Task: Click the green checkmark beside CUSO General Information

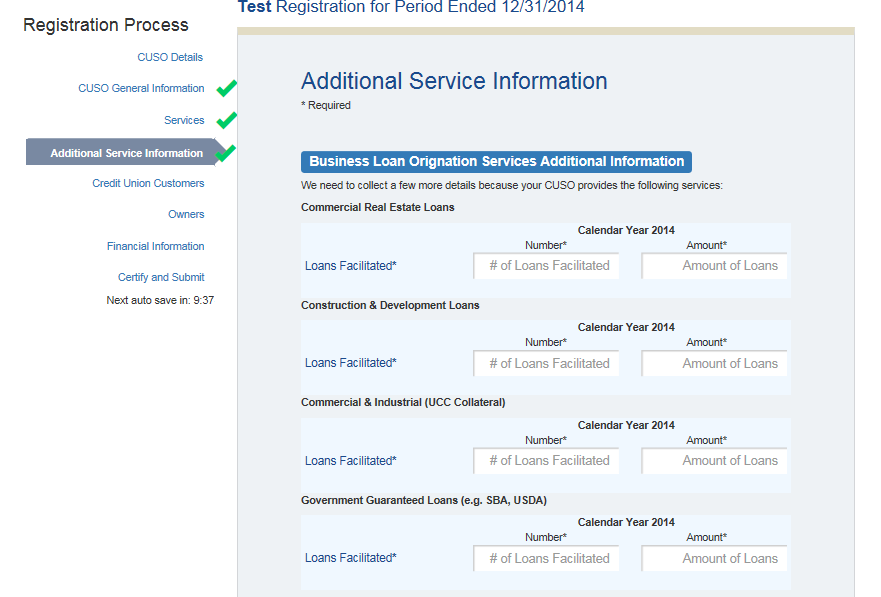Action: point(227,88)
